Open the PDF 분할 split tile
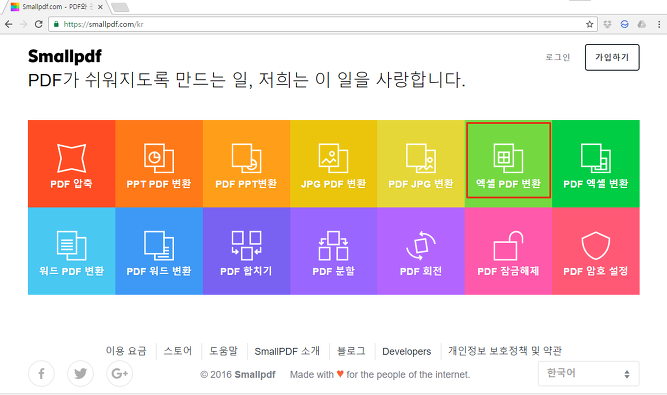The image size is (667, 395). tap(334, 251)
